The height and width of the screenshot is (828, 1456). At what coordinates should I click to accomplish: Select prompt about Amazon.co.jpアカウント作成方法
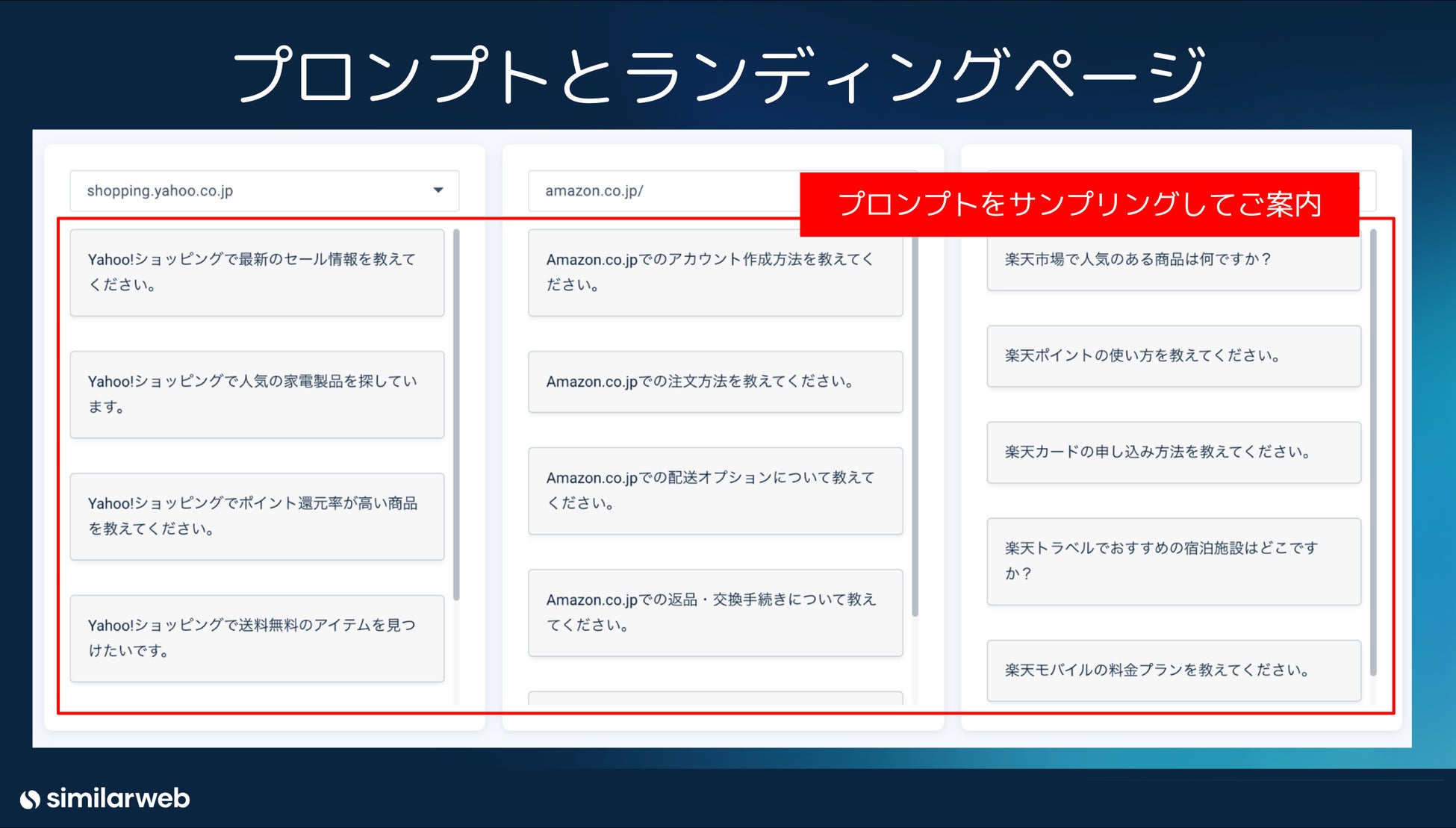coord(715,273)
